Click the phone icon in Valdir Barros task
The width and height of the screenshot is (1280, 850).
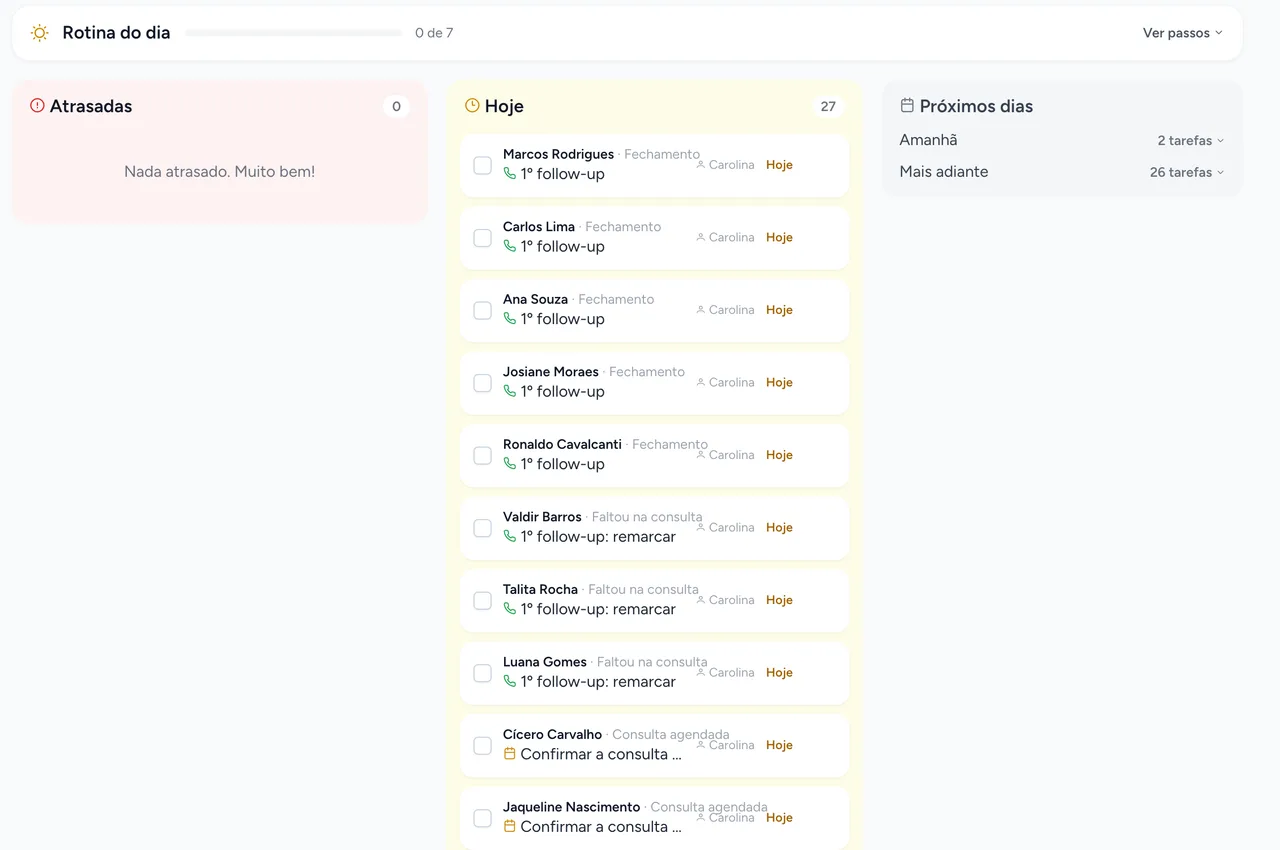coord(510,536)
